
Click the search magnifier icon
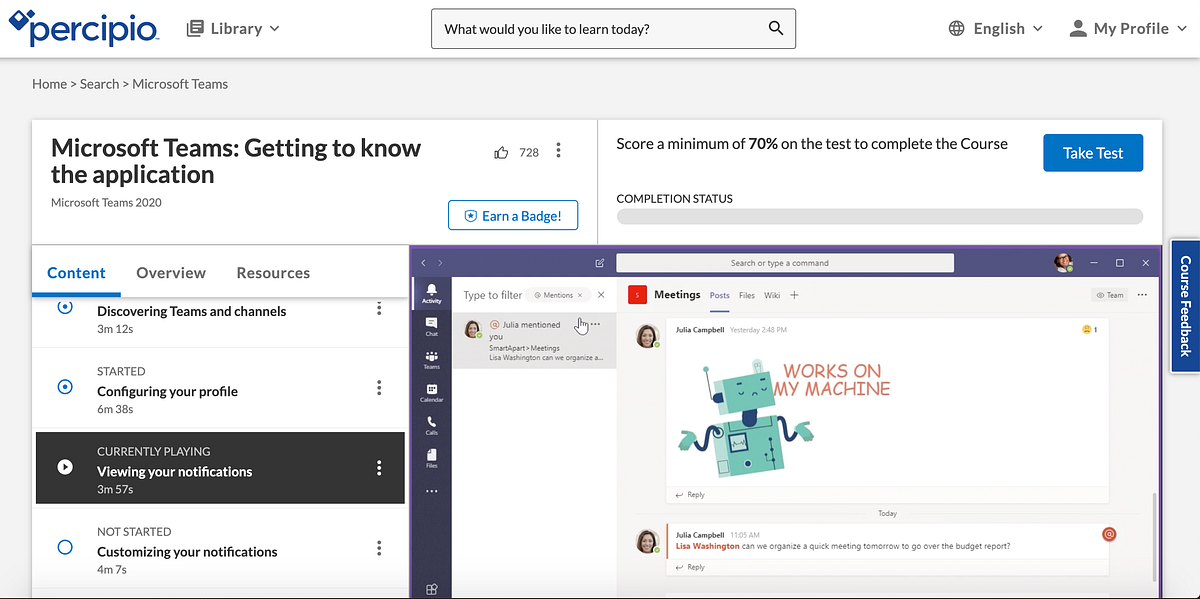[x=776, y=29]
